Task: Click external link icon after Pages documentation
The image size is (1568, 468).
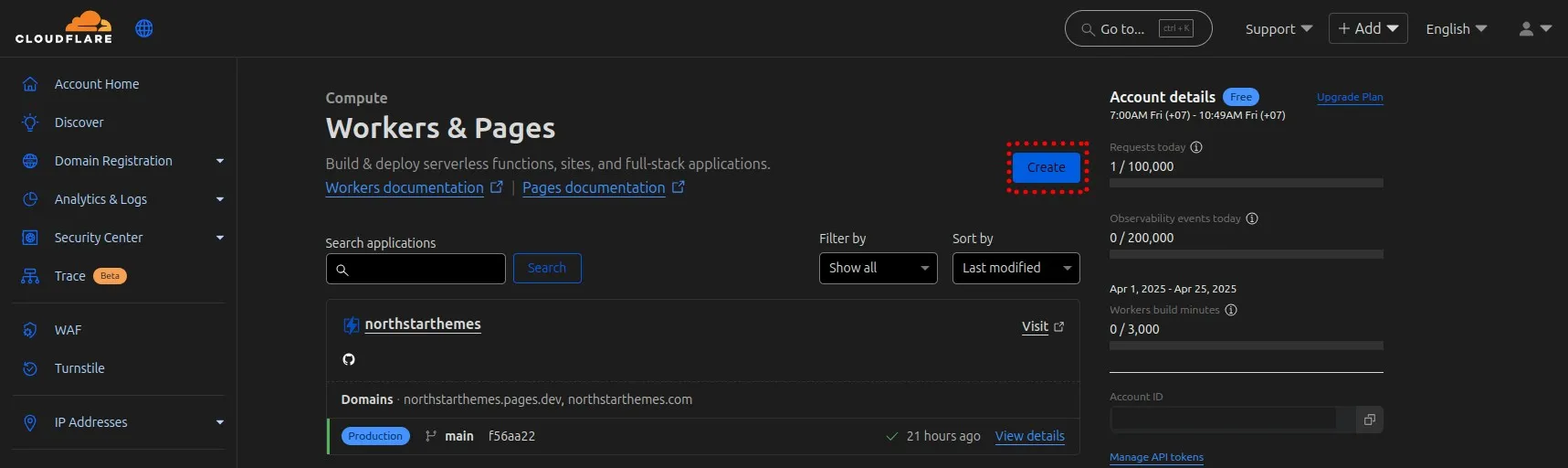Action: [679, 186]
